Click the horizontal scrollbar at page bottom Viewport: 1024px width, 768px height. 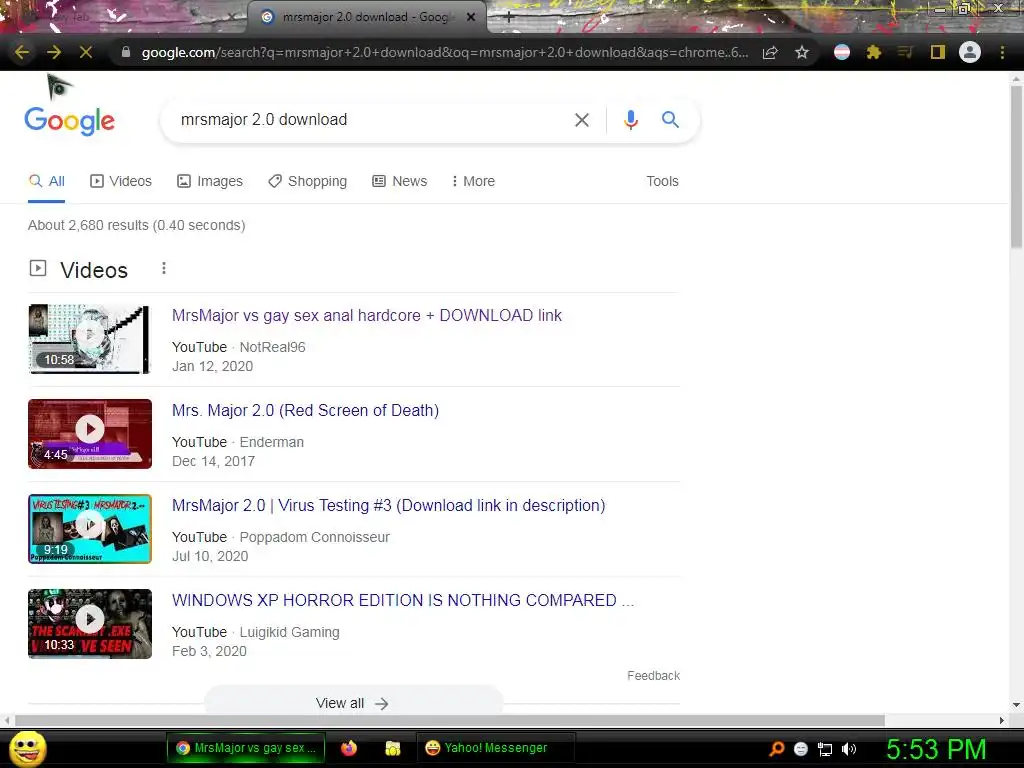pos(449,720)
